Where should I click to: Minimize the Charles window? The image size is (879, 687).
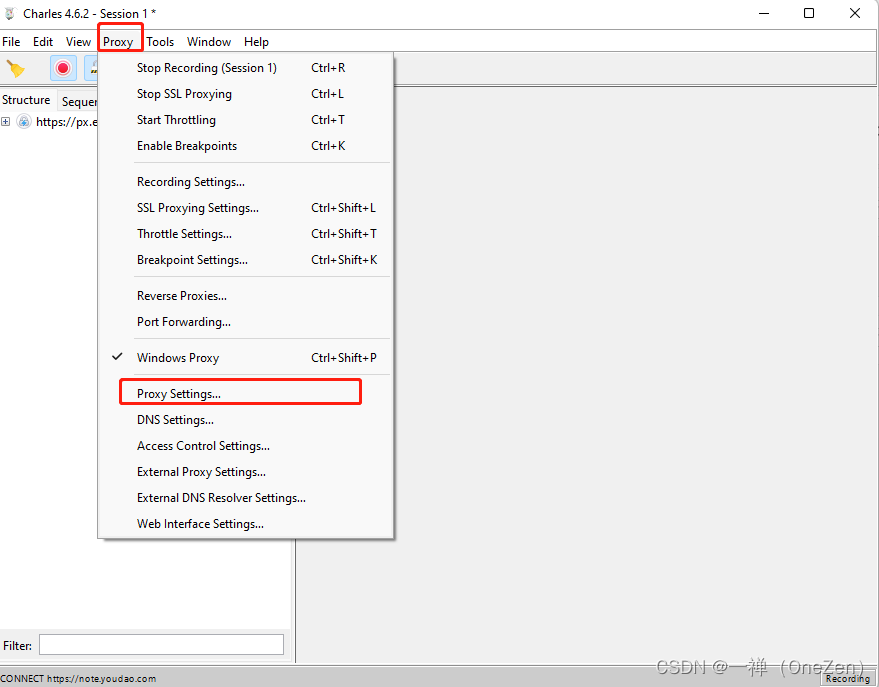[x=764, y=13]
